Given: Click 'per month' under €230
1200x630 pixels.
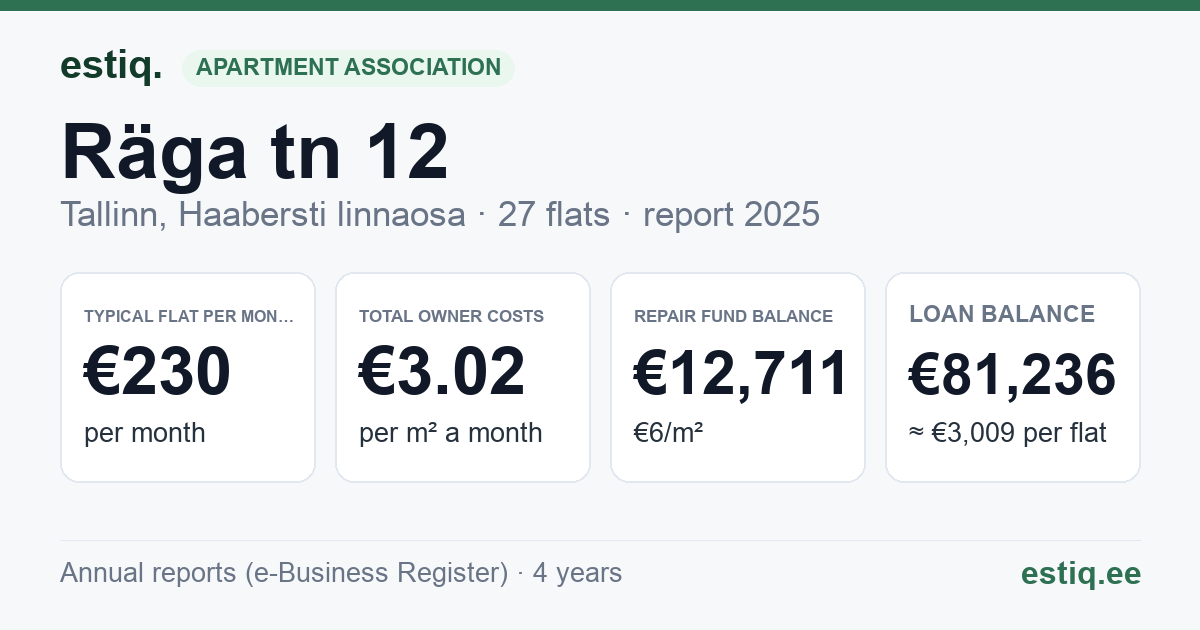Looking at the screenshot, I should point(145,433).
